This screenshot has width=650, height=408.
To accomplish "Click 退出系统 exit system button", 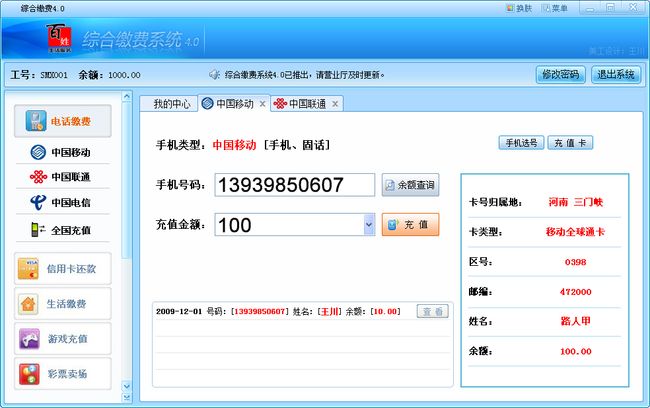I will [x=616, y=75].
